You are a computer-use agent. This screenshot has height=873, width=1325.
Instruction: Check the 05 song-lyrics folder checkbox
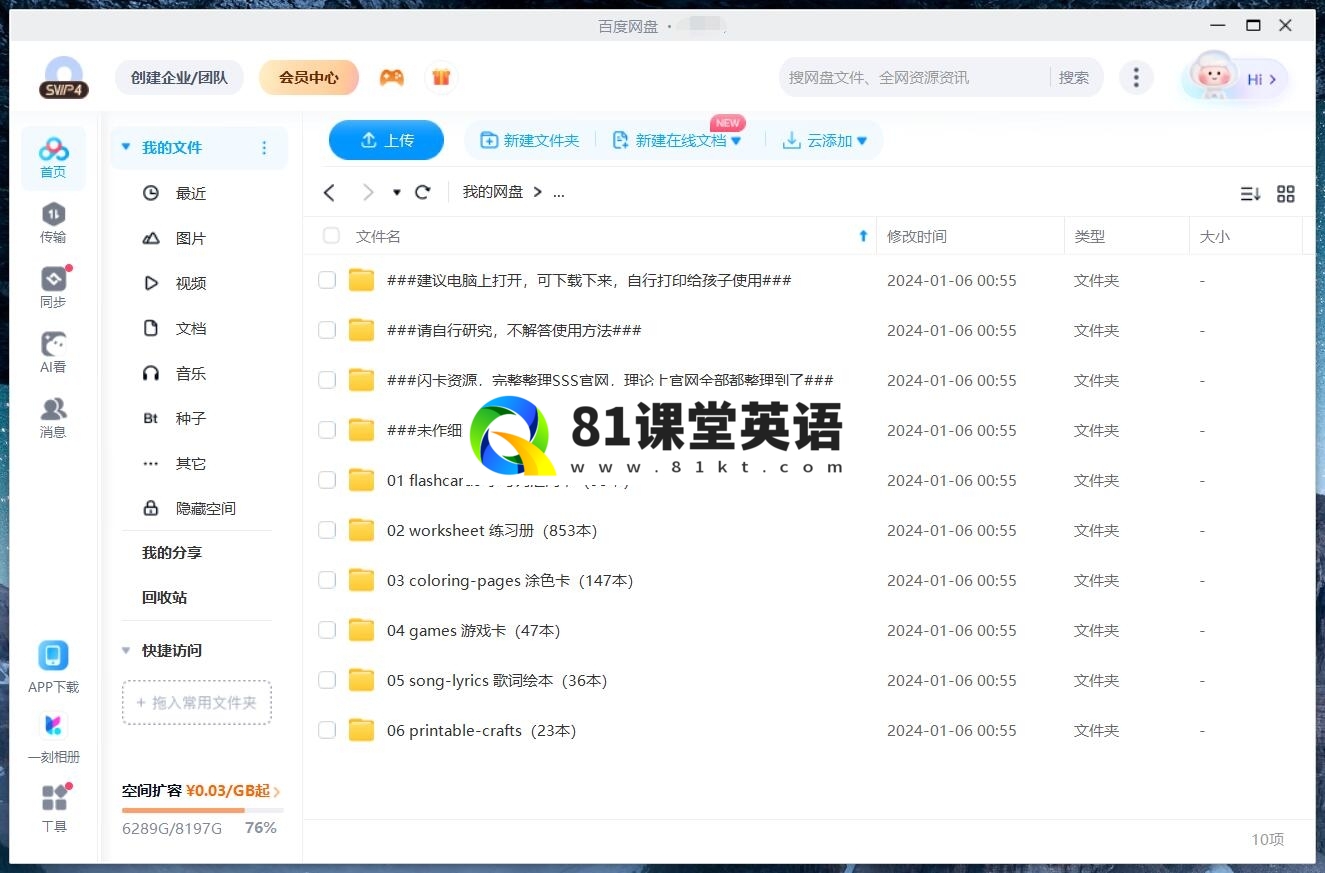coord(327,680)
